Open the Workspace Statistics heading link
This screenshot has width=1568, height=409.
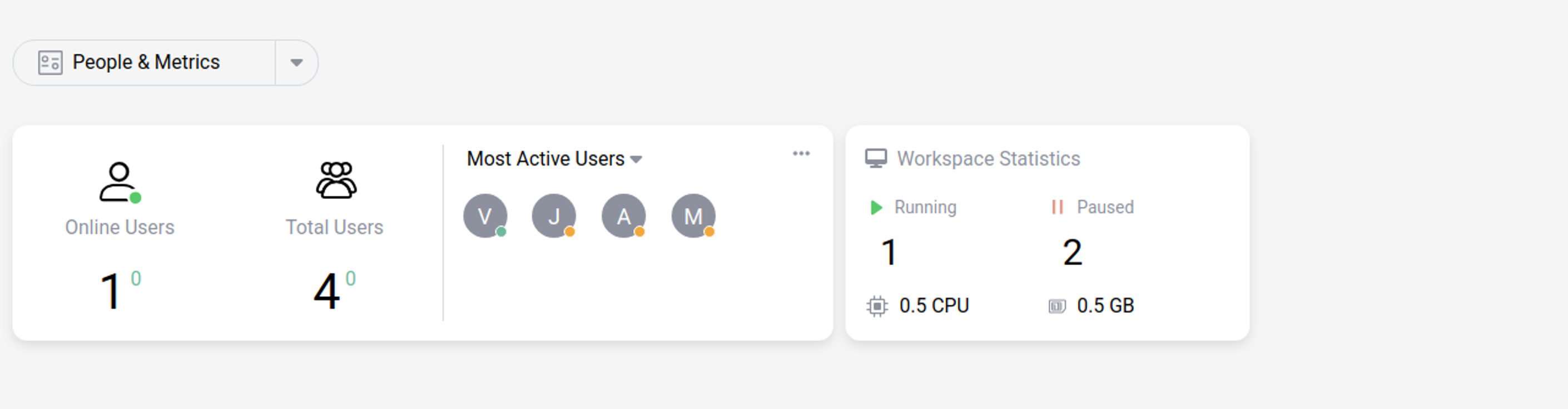point(988,159)
